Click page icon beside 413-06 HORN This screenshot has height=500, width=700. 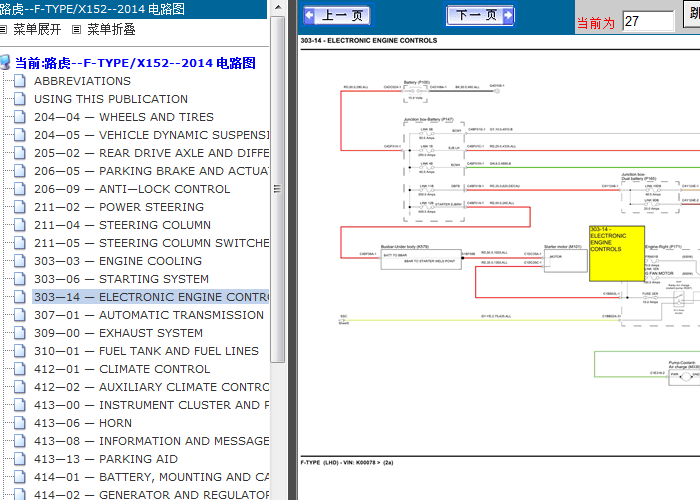pyautogui.click(x=20, y=423)
